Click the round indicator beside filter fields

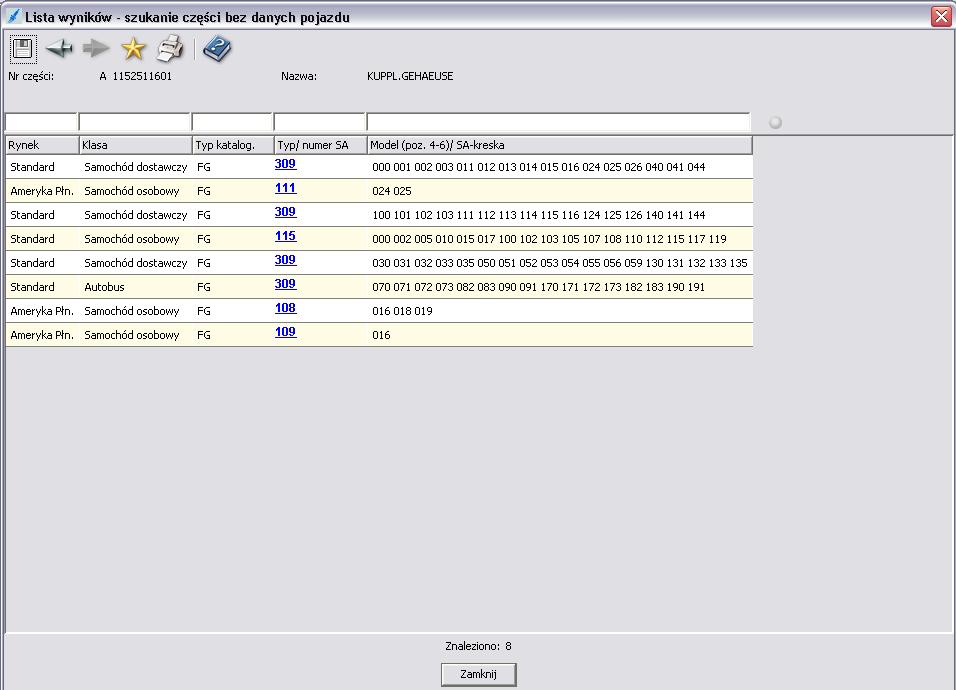[x=775, y=122]
